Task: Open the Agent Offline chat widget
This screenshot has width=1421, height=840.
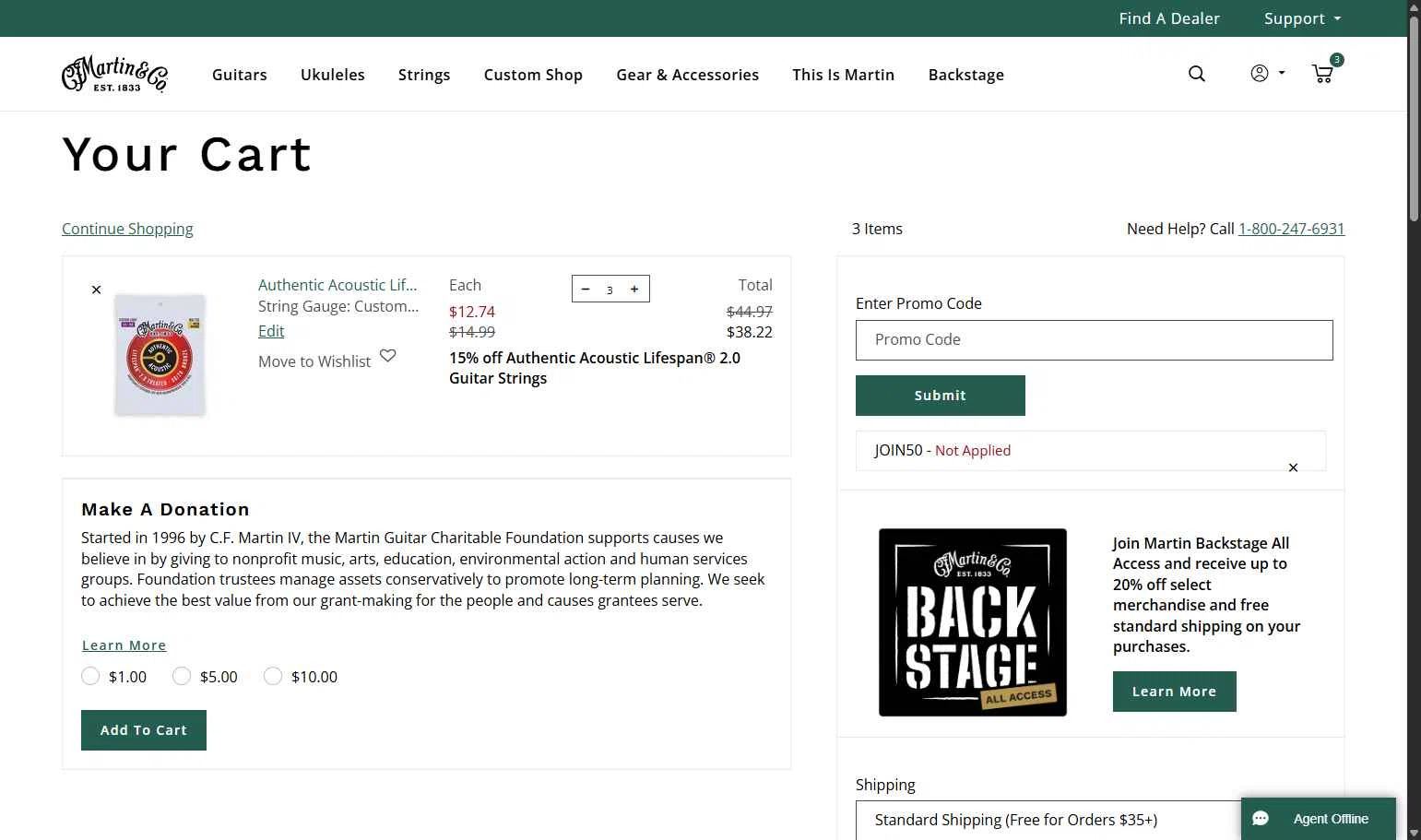Action: (x=1319, y=819)
